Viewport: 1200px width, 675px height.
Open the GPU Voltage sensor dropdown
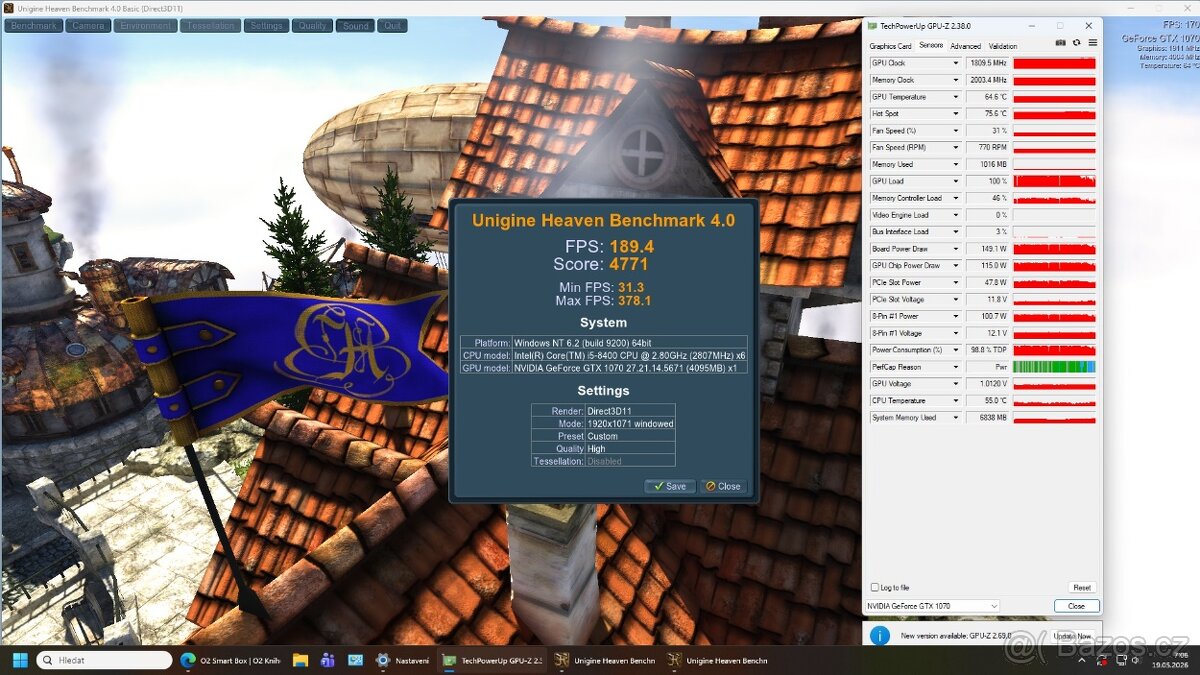(955, 384)
